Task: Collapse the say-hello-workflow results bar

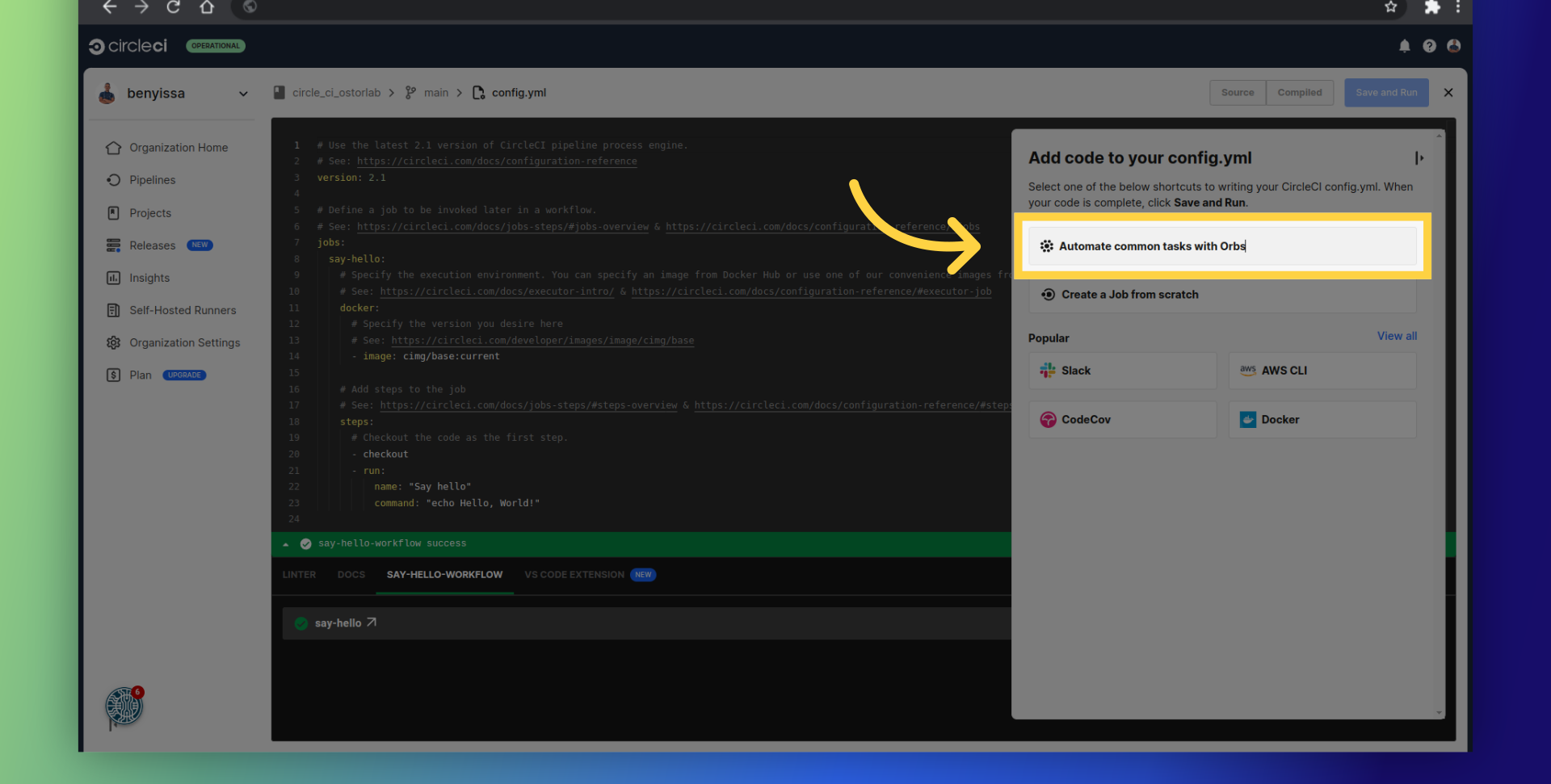Action: coord(286,544)
